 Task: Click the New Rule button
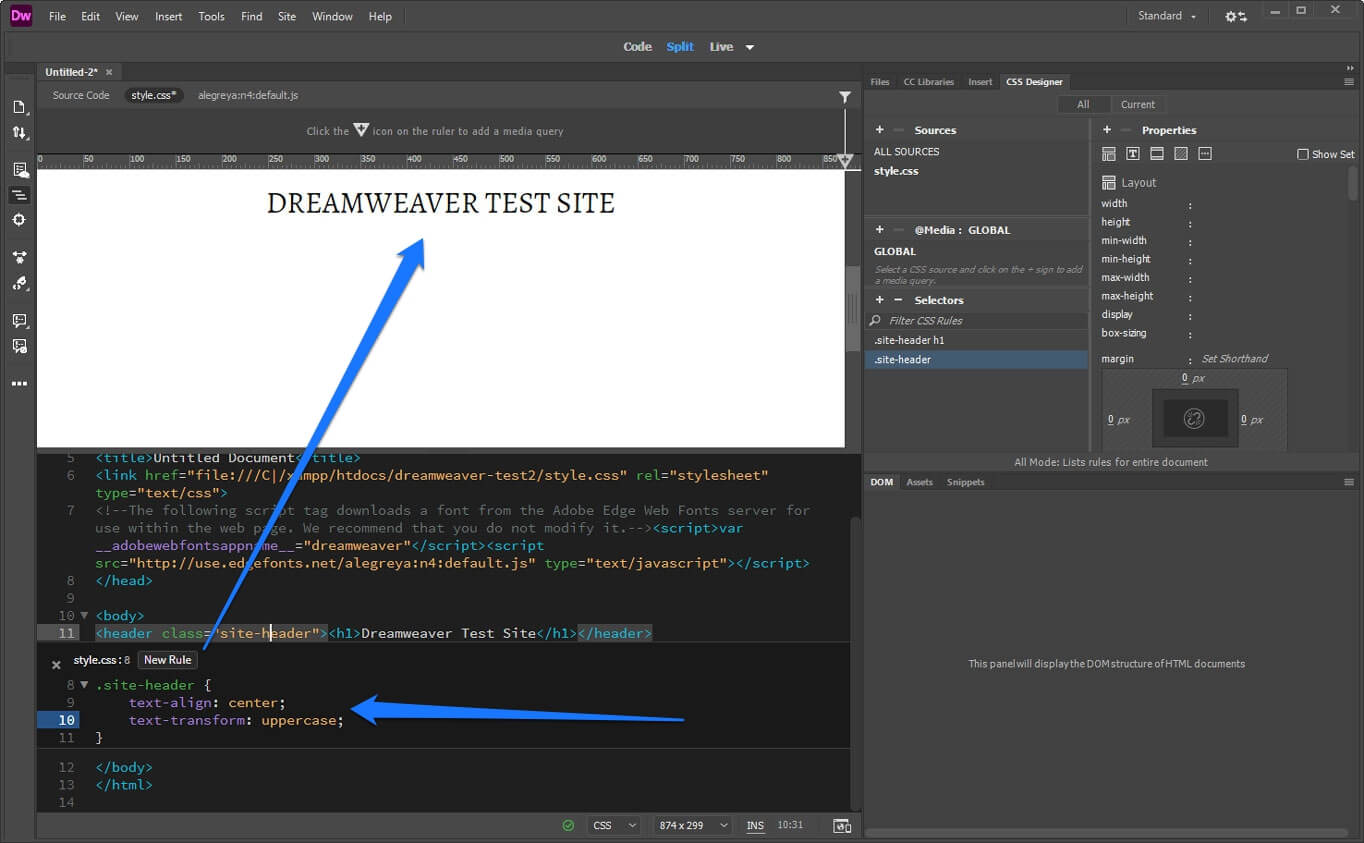(167, 660)
